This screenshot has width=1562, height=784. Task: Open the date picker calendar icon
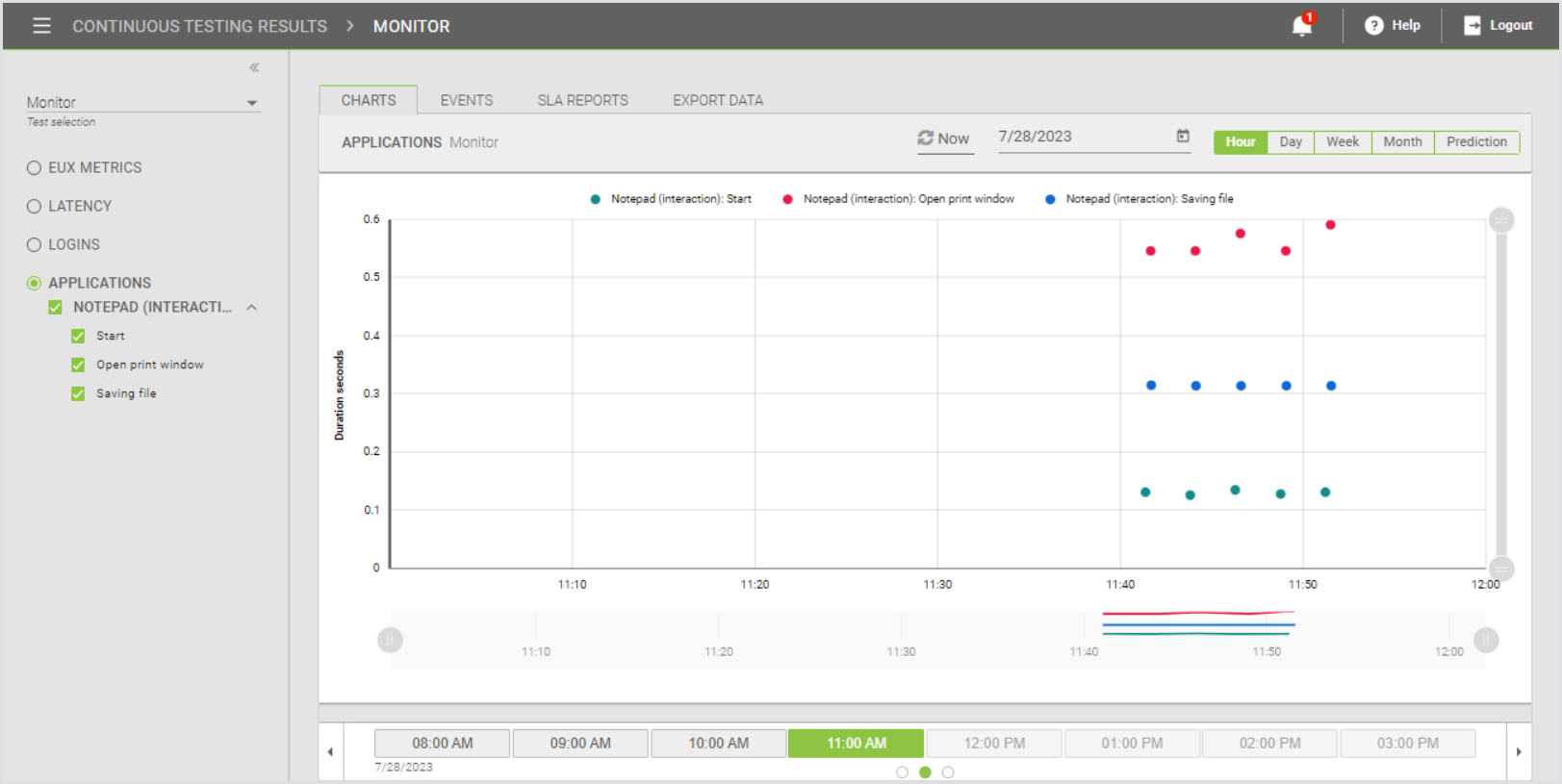pos(1183,137)
